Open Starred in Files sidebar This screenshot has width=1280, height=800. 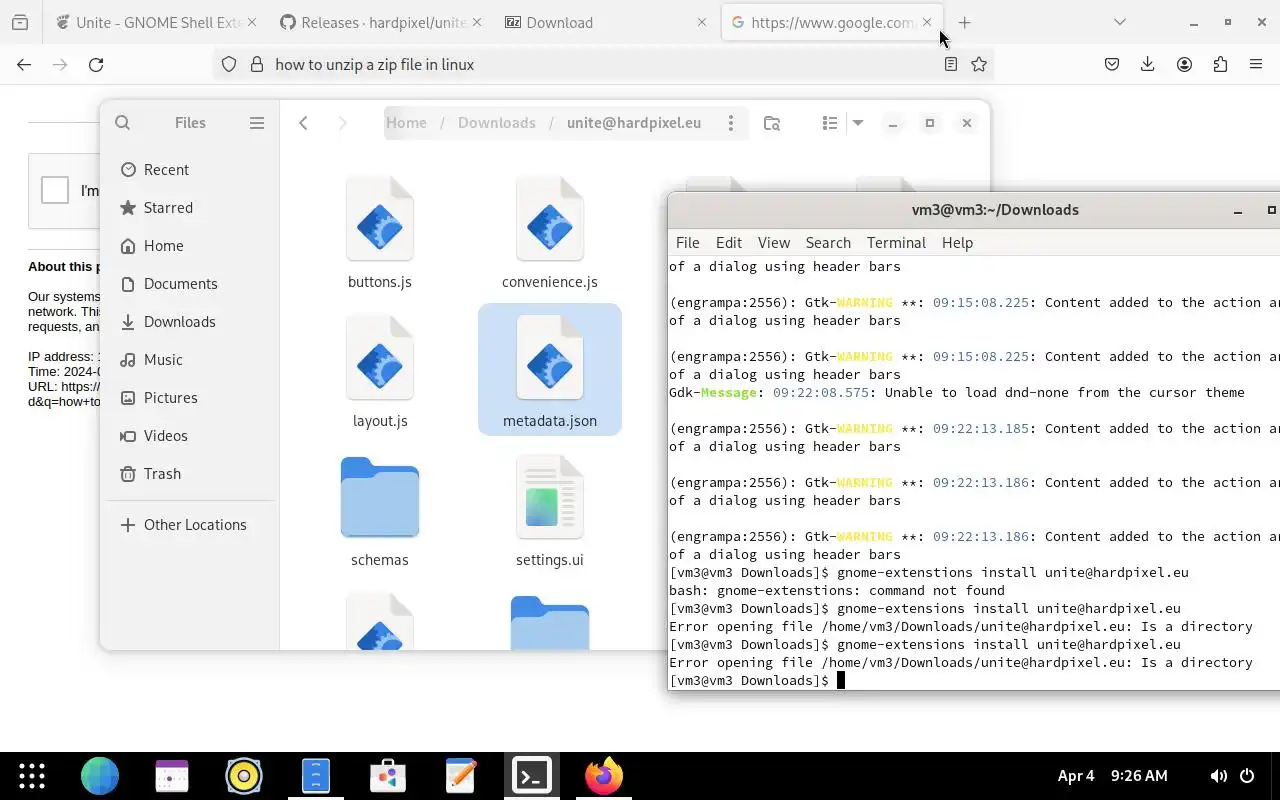pos(189,208)
